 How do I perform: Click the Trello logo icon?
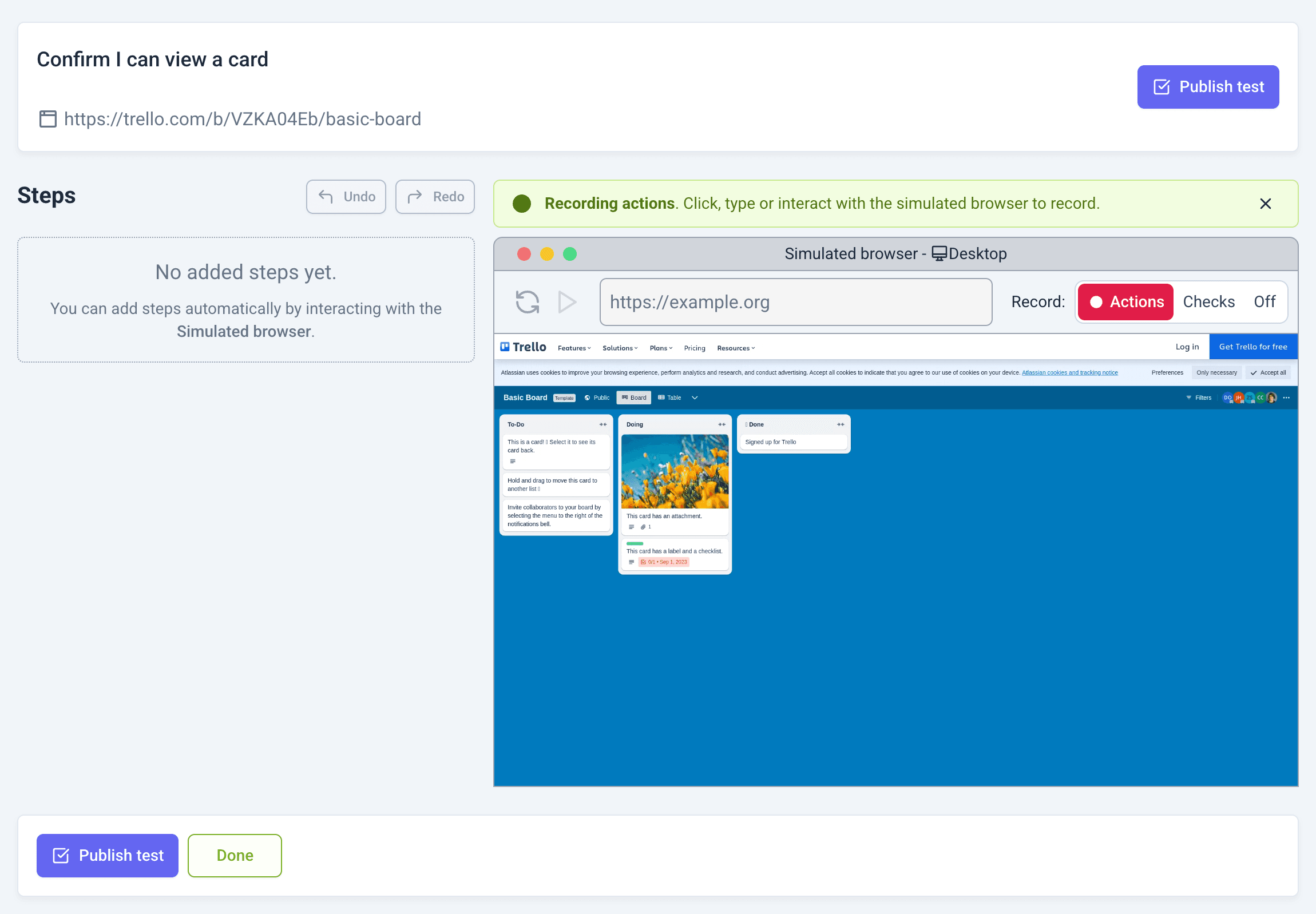(506, 346)
